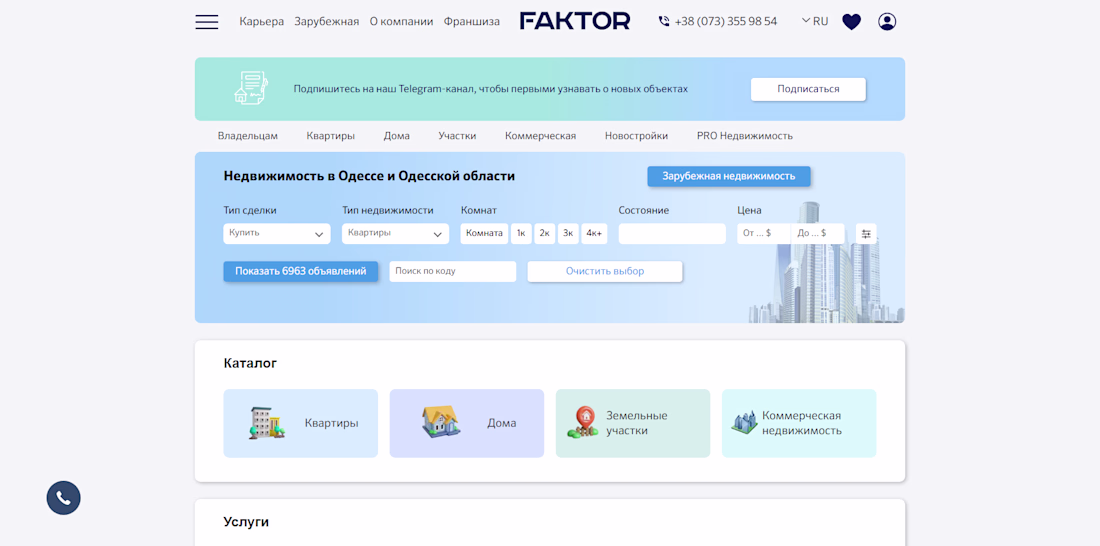Viewport: 1100px width, 546px height.
Task: Open the Коммерческая недвижимость catalog card
Action: (799, 423)
